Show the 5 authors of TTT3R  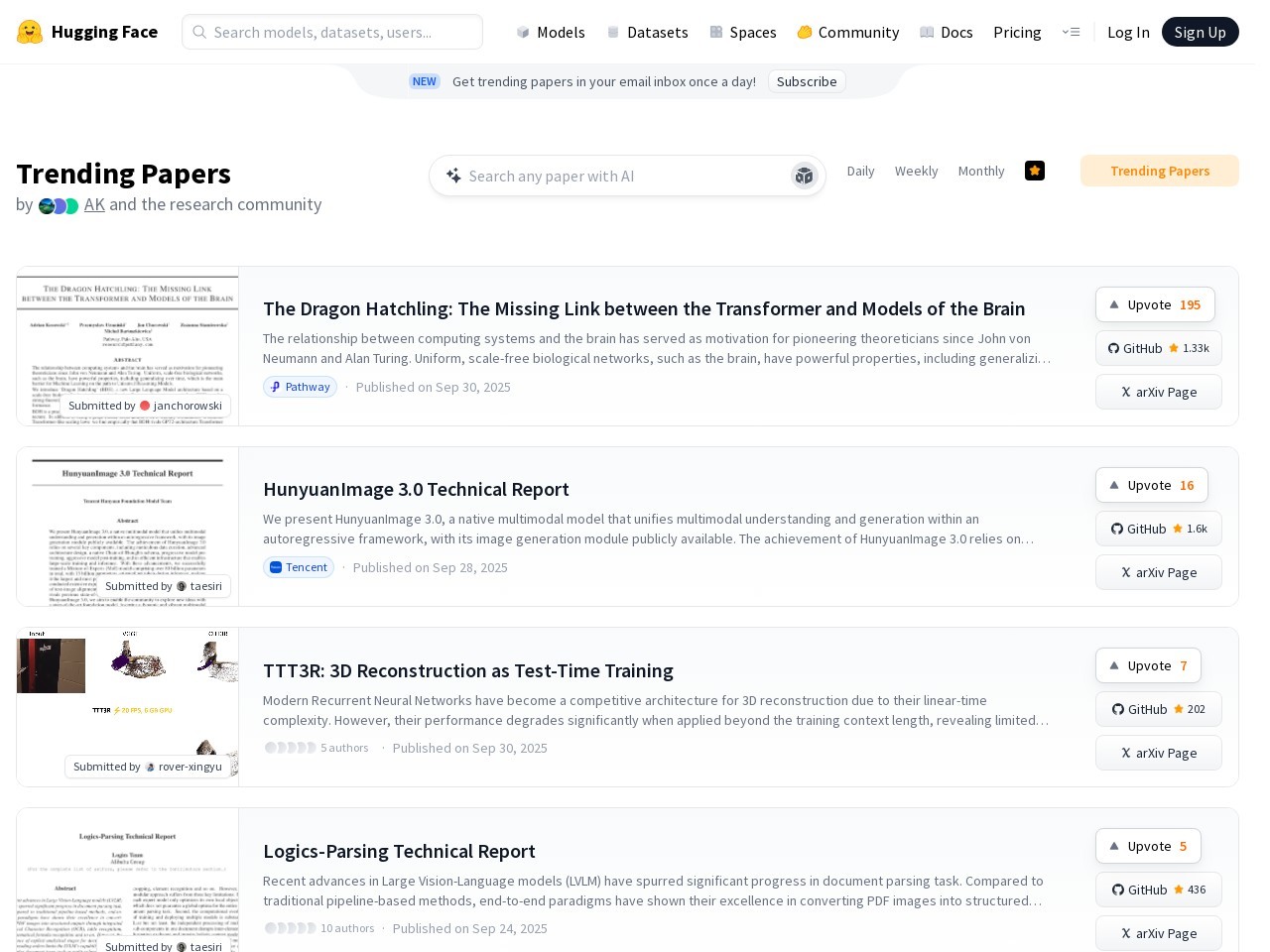coord(317,748)
